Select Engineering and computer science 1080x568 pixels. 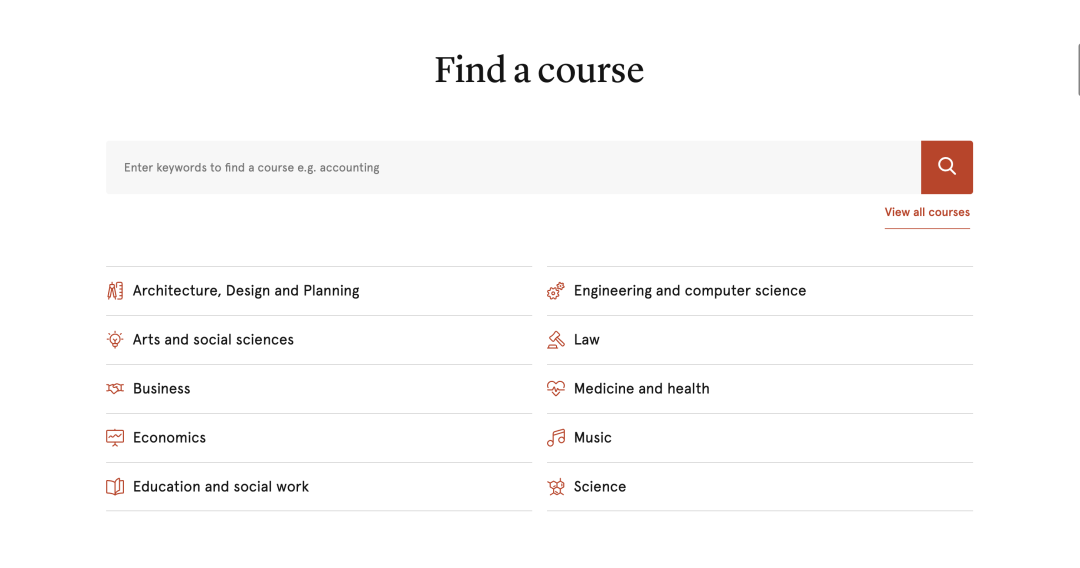pyautogui.click(x=690, y=291)
